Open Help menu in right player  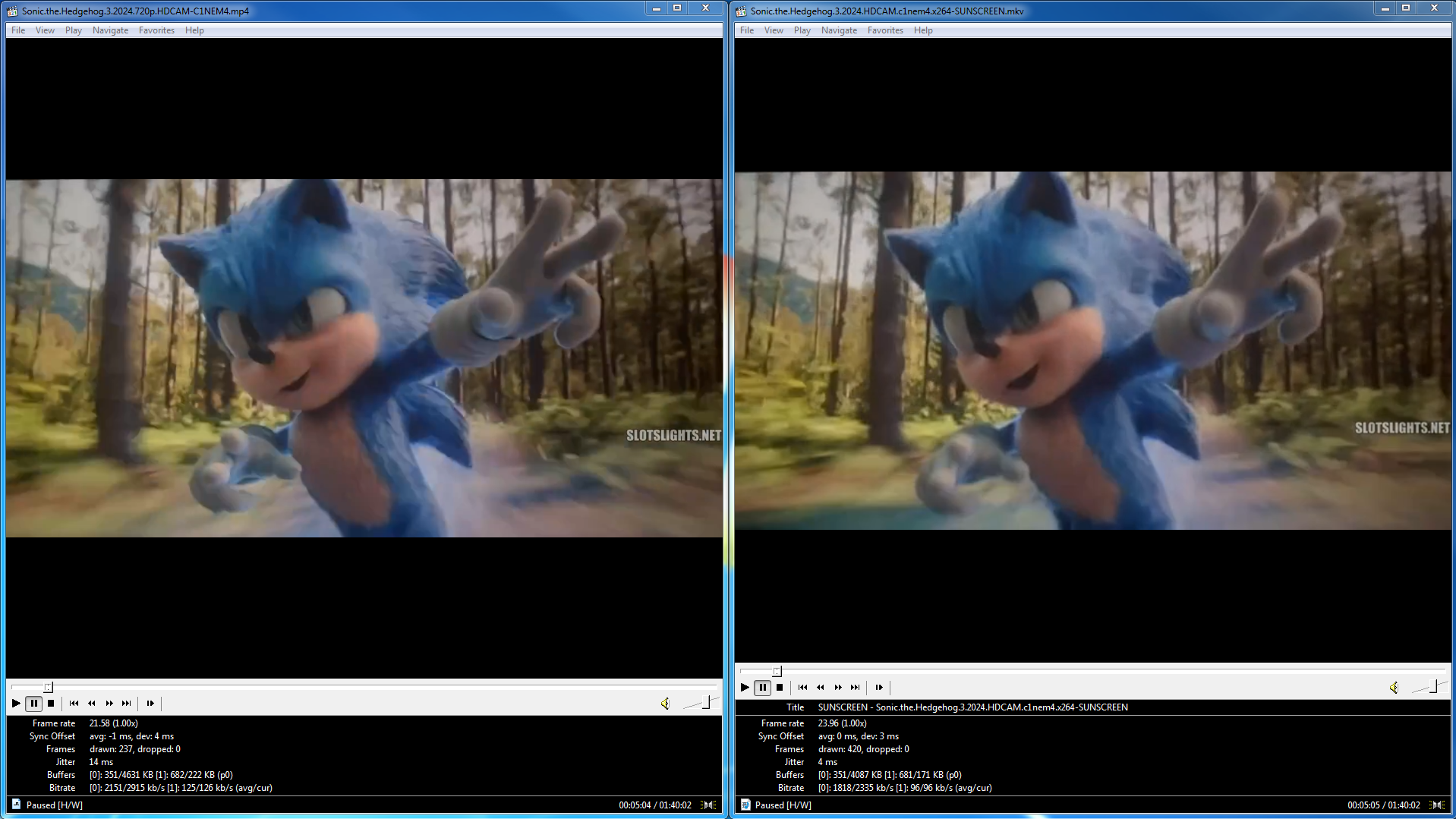tap(923, 30)
